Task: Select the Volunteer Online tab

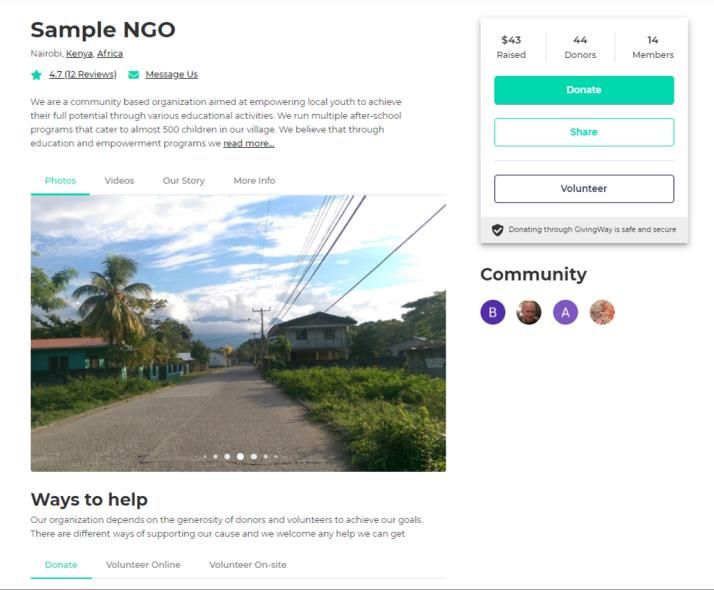Action: [143, 565]
